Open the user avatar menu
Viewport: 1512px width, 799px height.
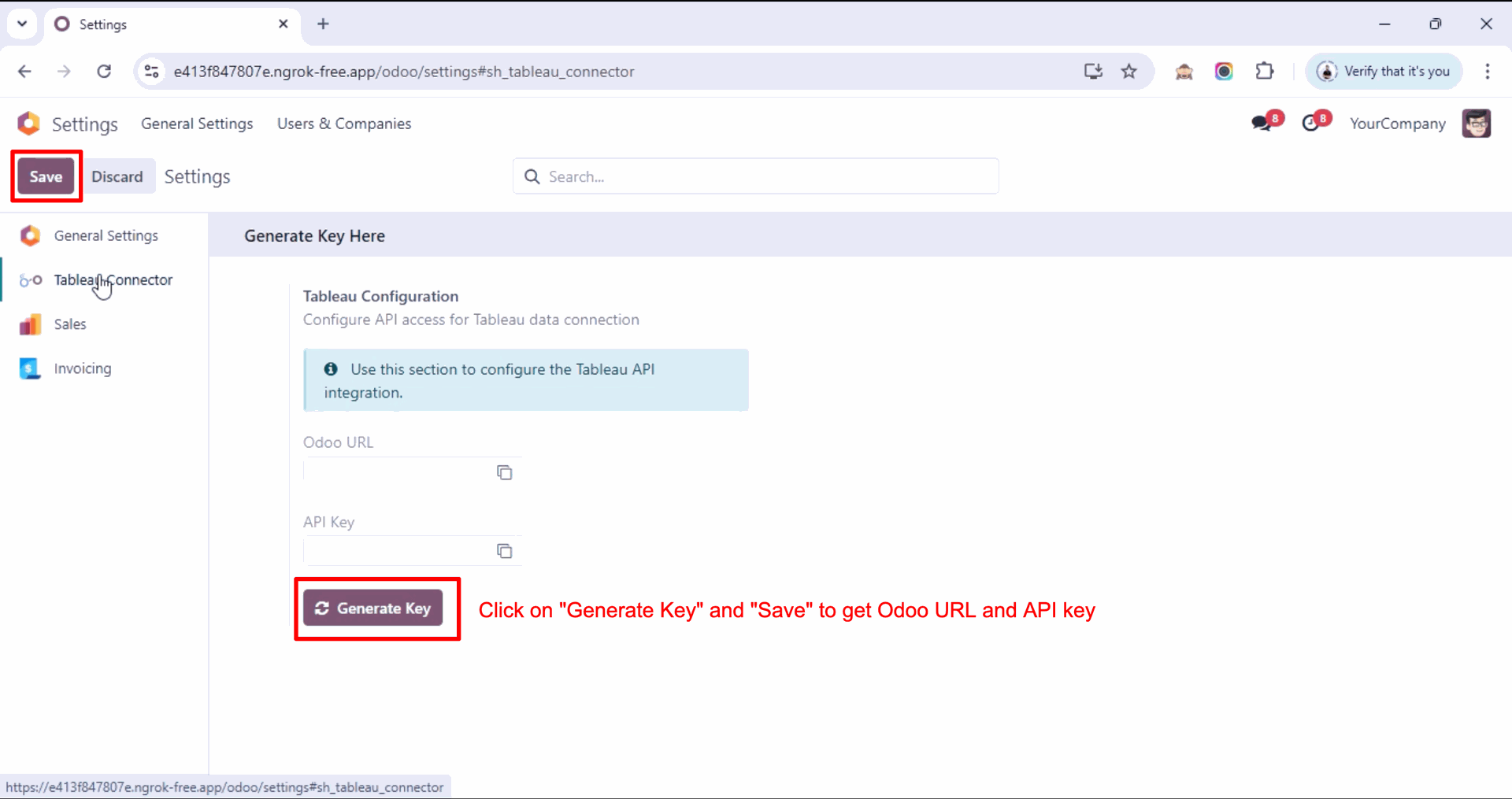point(1477,124)
